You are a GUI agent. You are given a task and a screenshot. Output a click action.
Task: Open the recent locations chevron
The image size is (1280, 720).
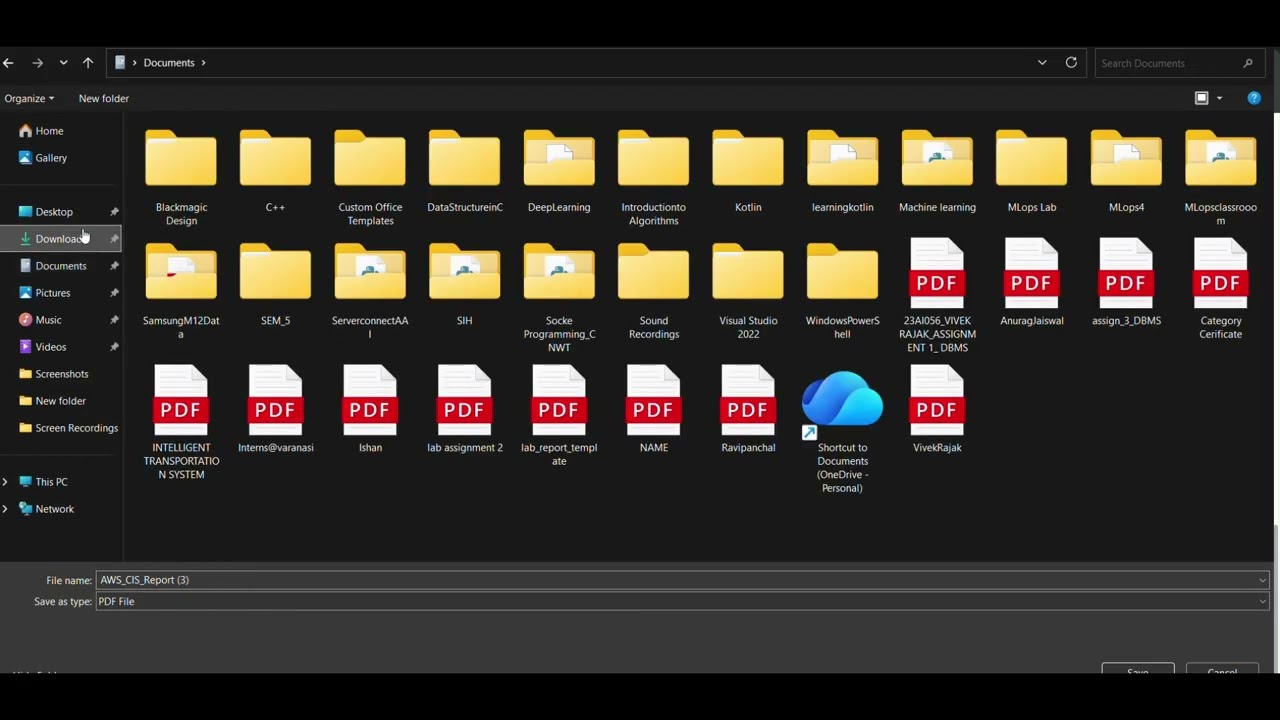tap(63, 63)
